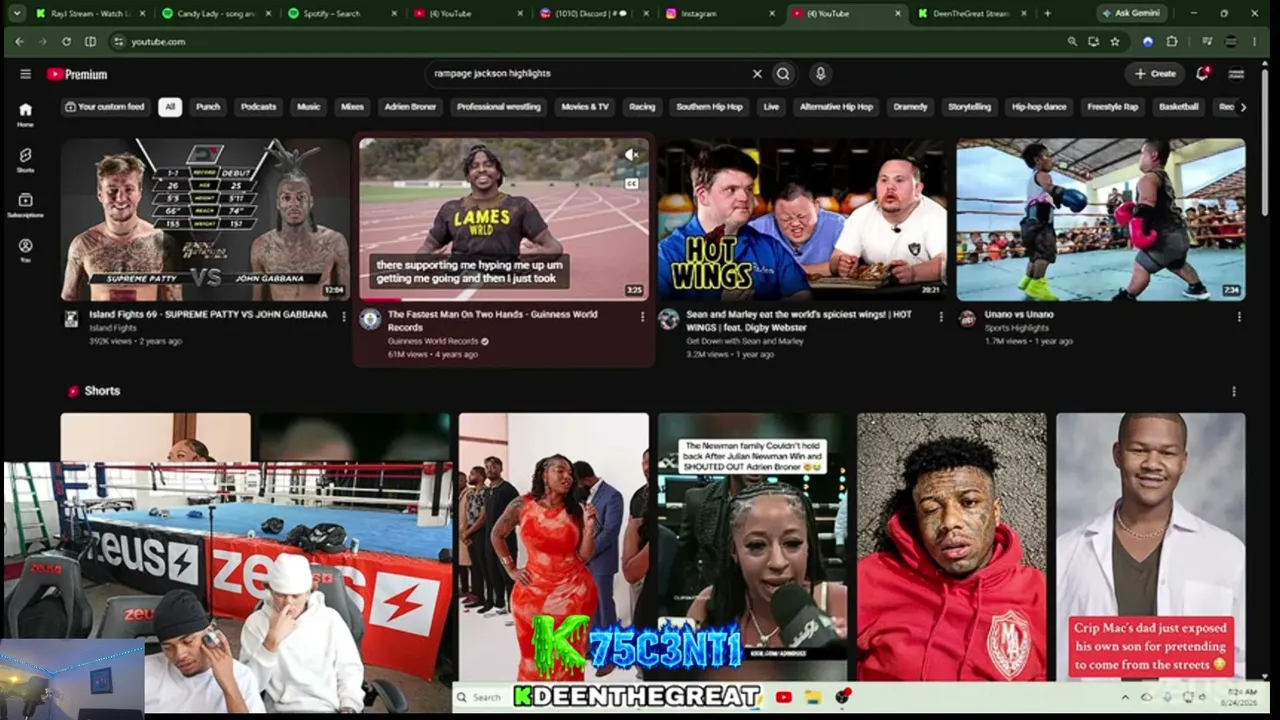Screen dimensions: 1280x720
Task: Open File Explorer from the taskbar
Action: [x=813, y=697]
